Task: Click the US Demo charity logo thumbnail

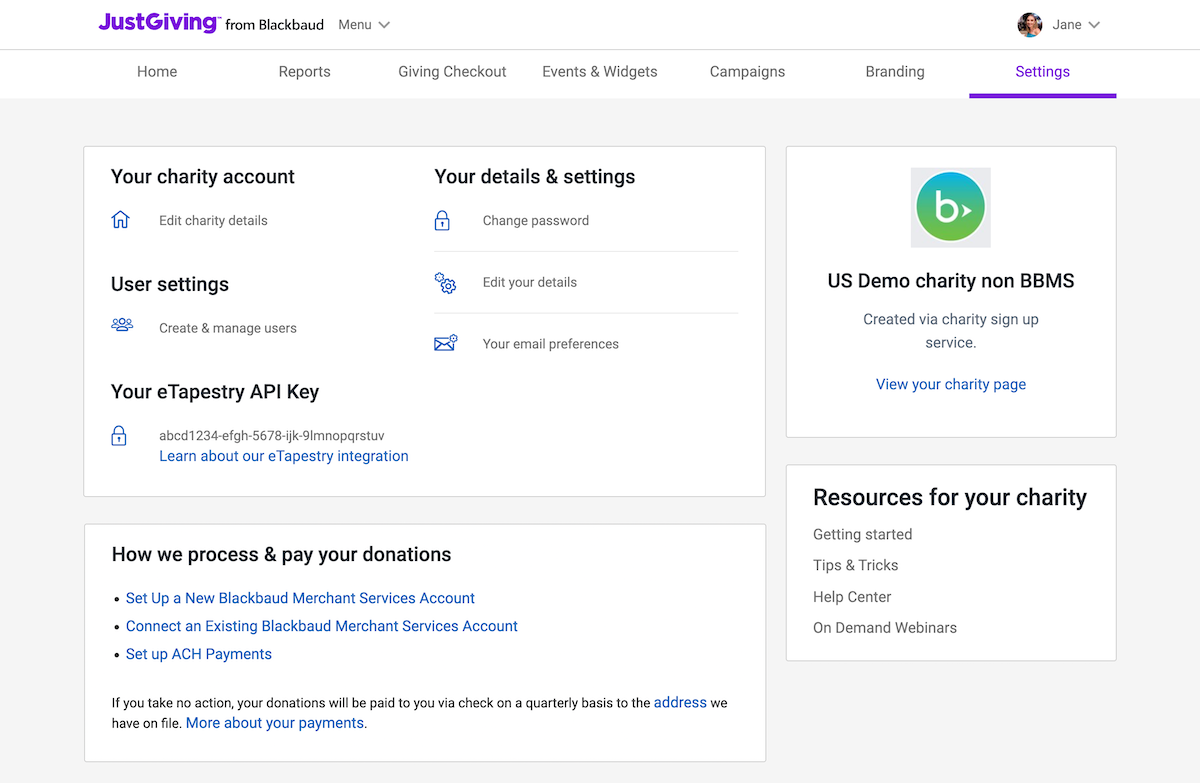Action: coord(951,208)
